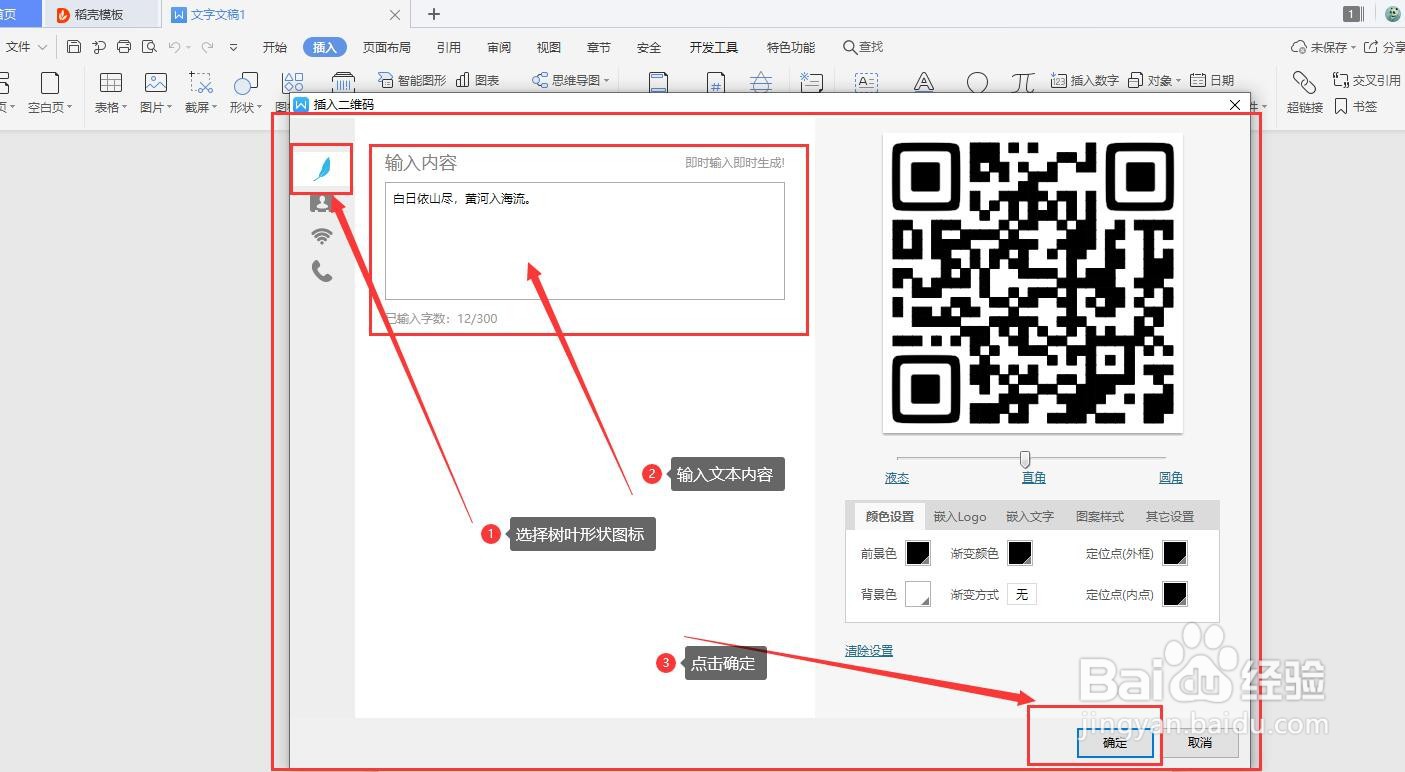Open the File (文件) menu dropdown
The height and width of the screenshot is (772, 1405).
click(26, 47)
